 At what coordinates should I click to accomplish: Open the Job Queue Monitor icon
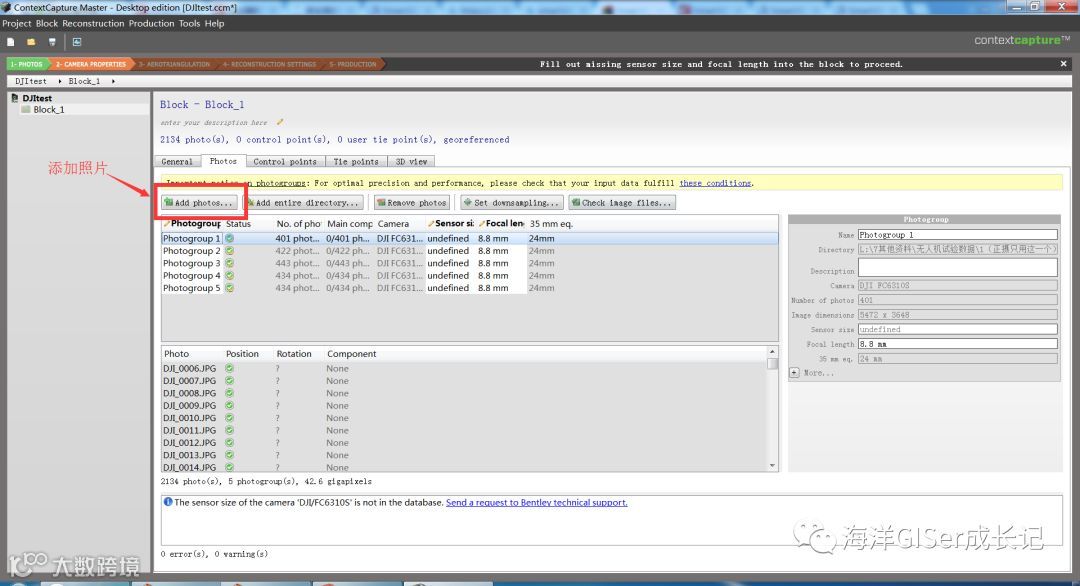point(76,42)
